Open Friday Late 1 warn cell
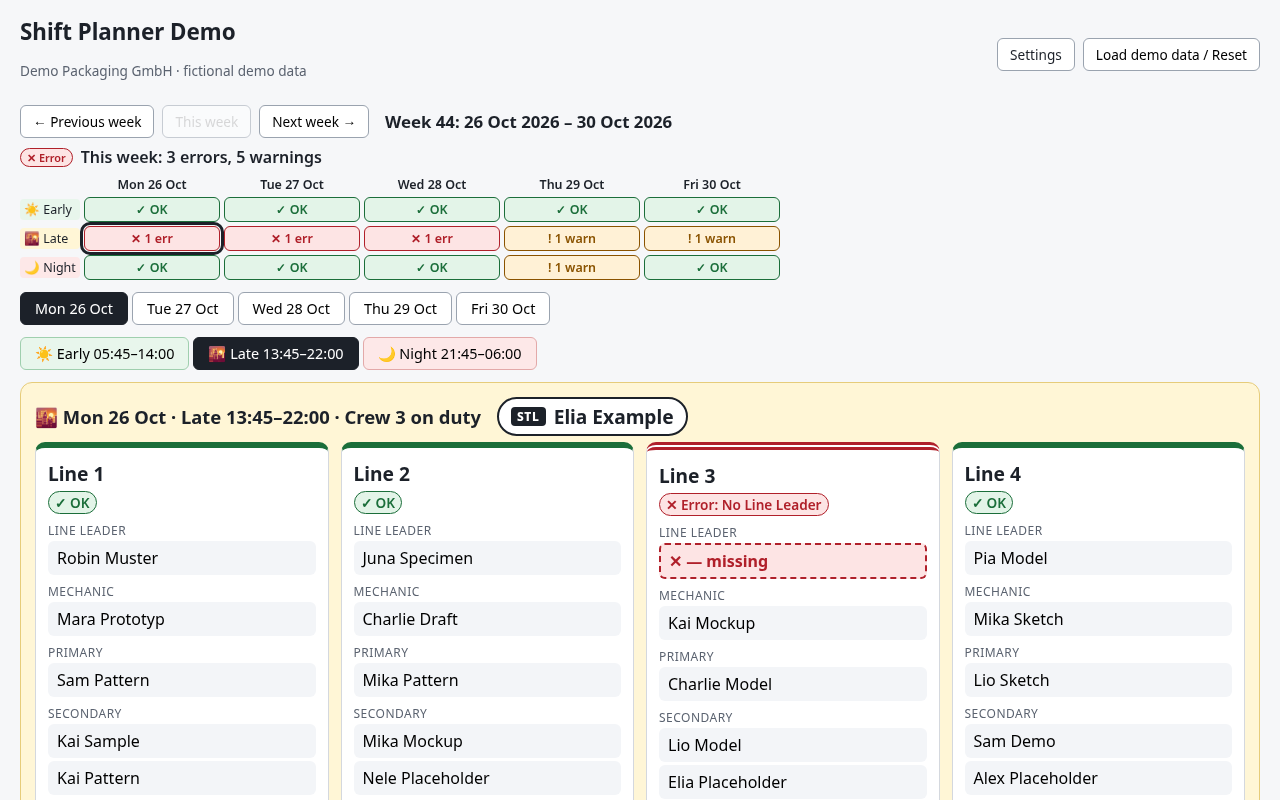Viewport: 1280px width, 800px height. [x=712, y=239]
